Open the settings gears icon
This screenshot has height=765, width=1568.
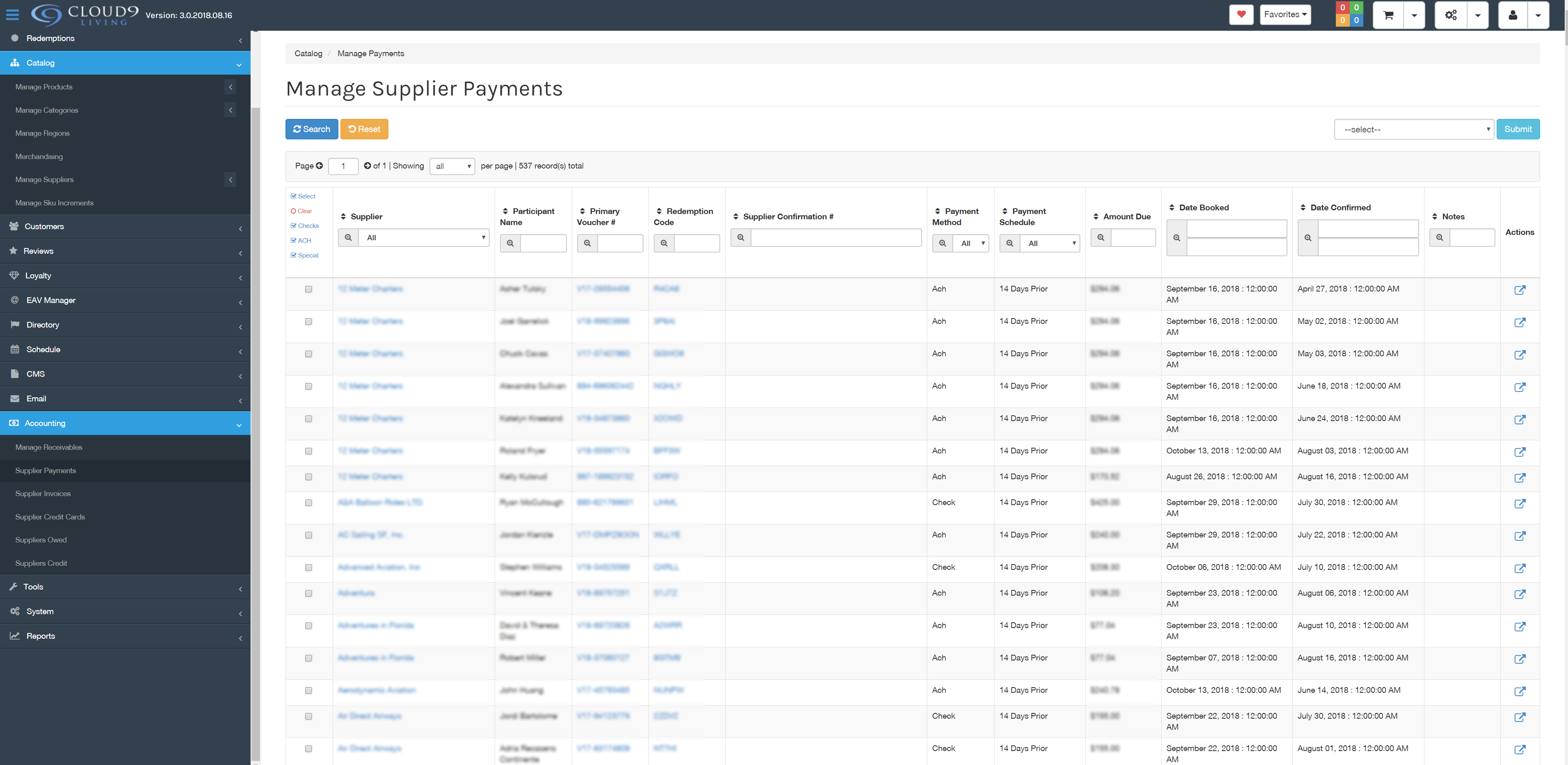[x=1451, y=15]
